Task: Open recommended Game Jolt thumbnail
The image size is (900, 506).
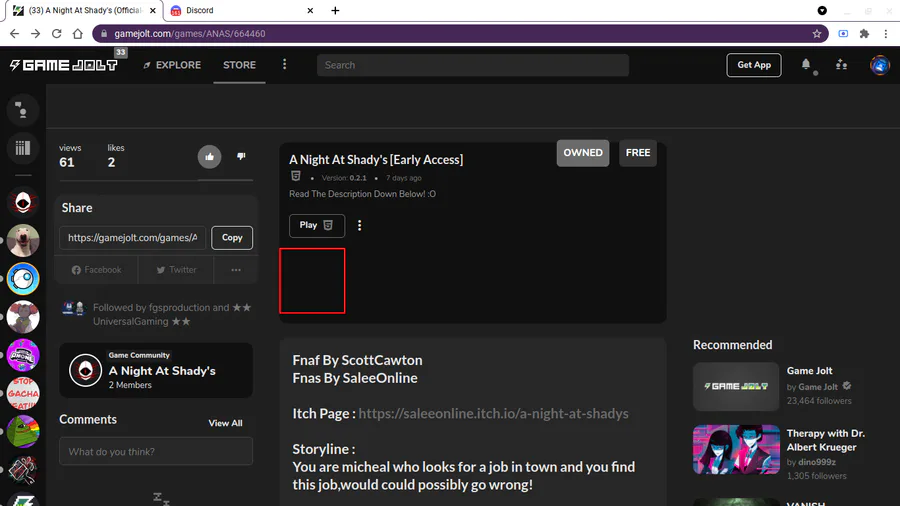Action: 736,386
